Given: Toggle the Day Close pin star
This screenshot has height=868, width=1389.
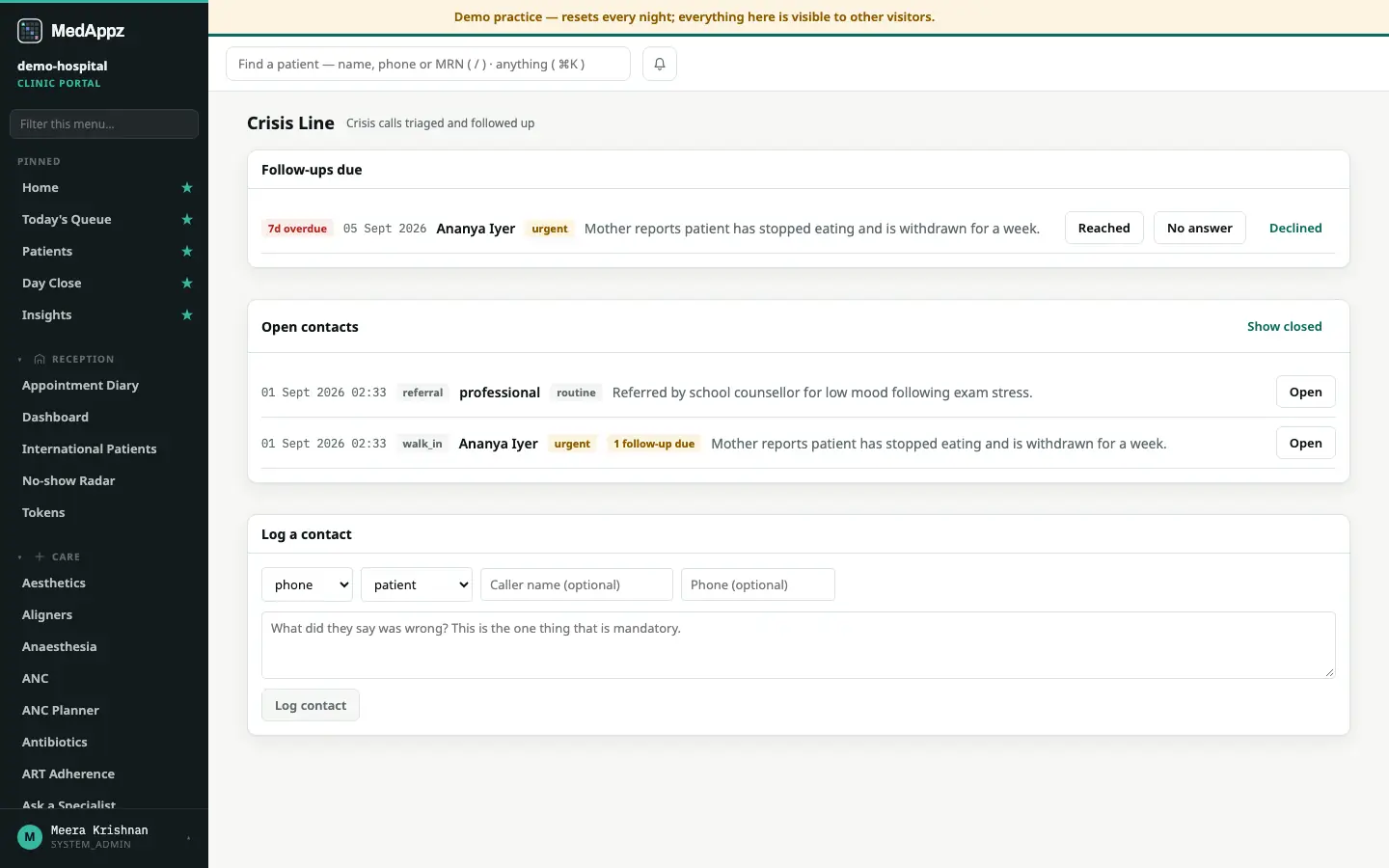Looking at the screenshot, I should 187,284.
